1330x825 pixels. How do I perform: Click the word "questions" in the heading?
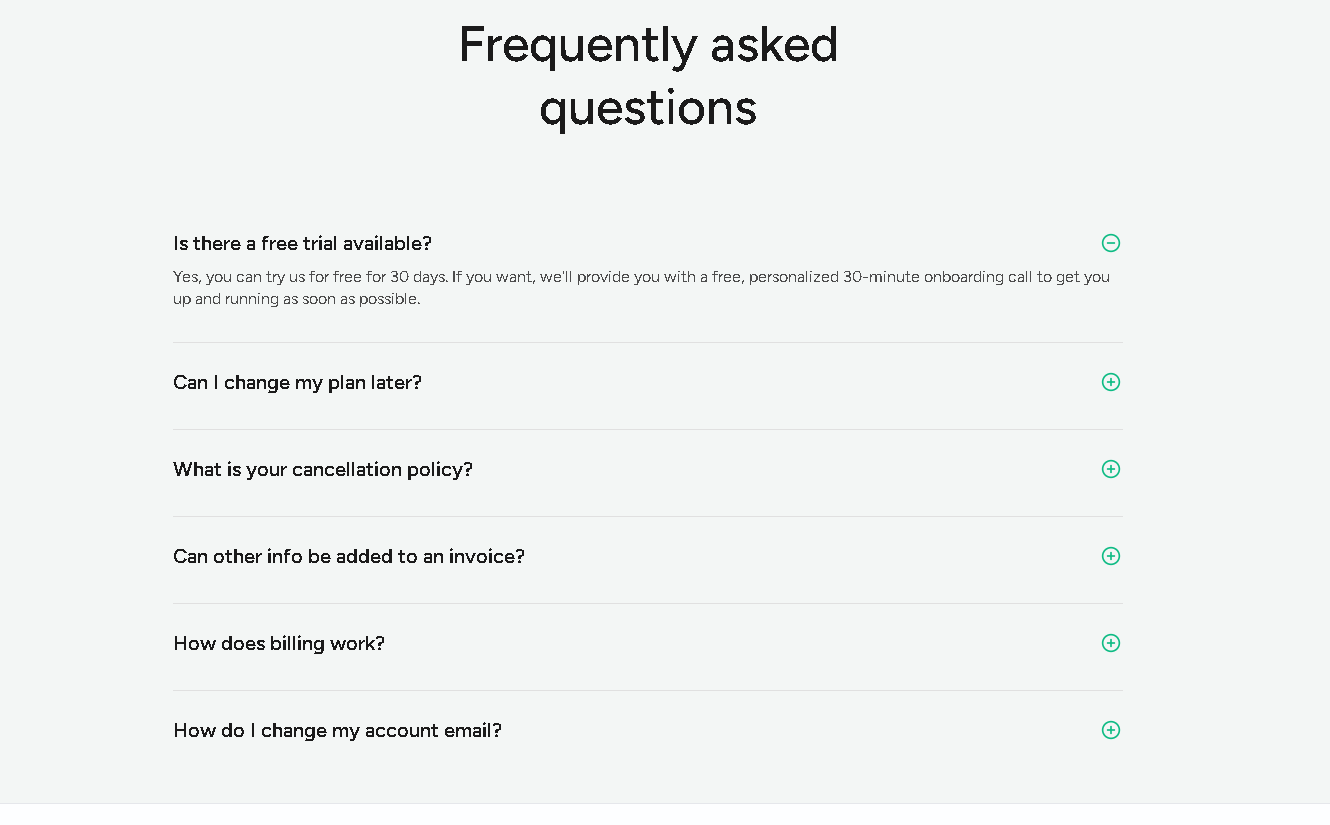[648, 108]
